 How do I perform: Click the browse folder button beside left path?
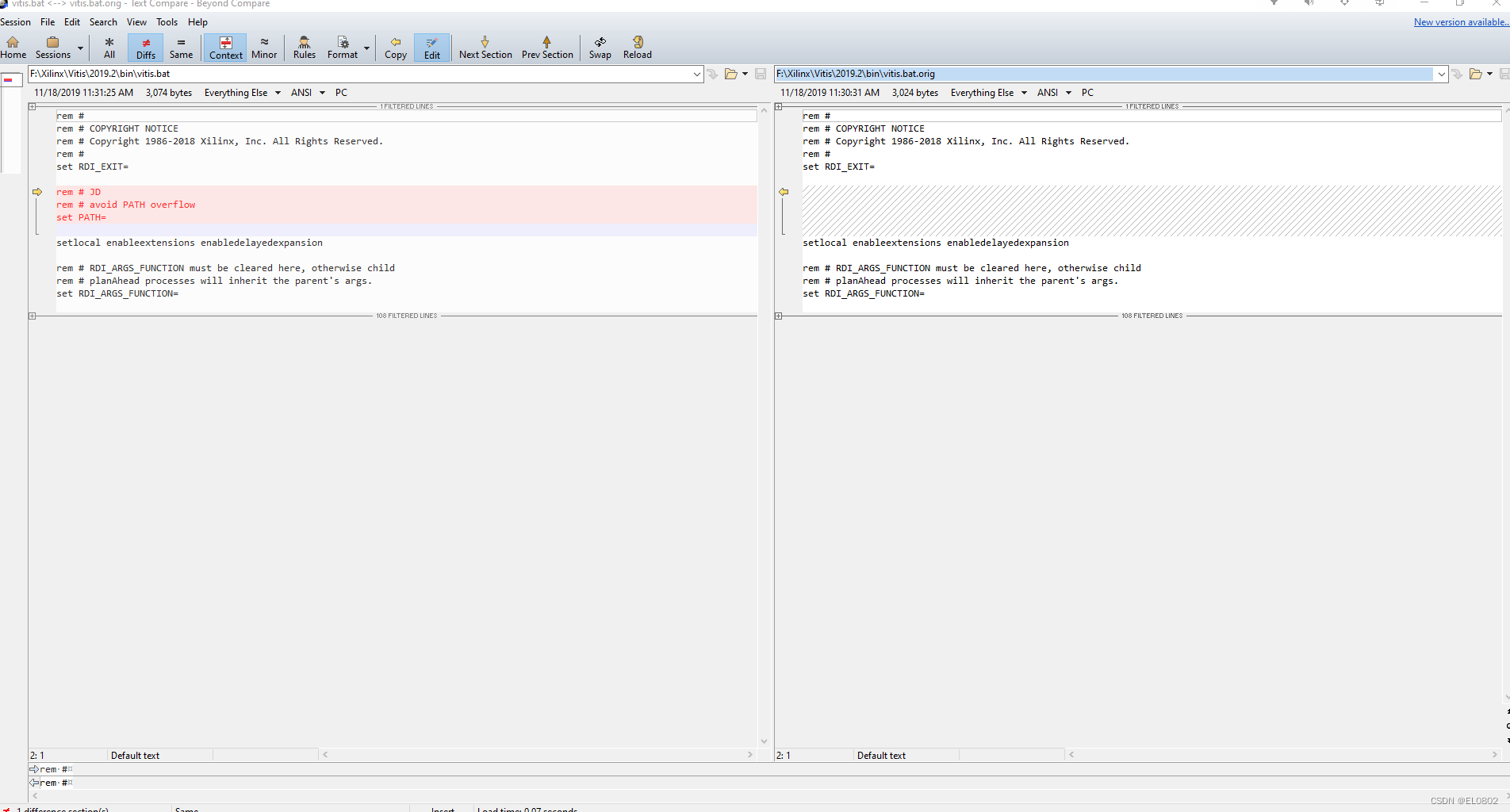click(730, 74)
